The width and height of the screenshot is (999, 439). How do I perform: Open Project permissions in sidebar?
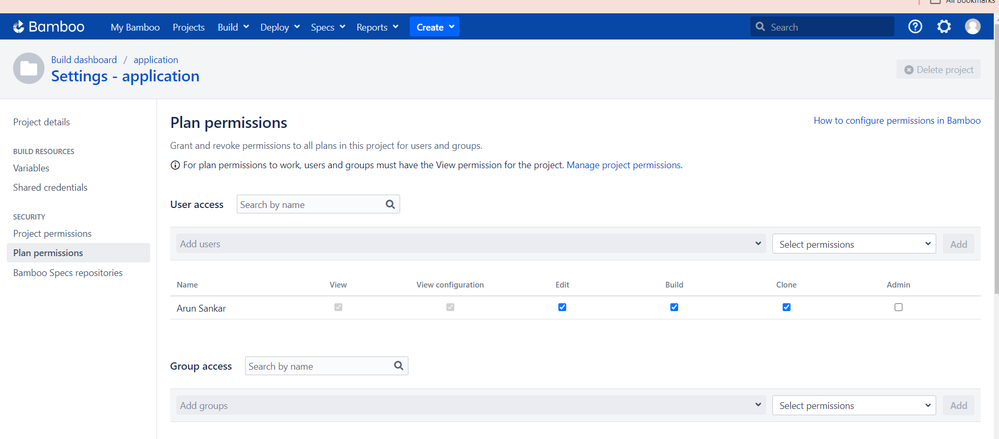pos(52,233)
